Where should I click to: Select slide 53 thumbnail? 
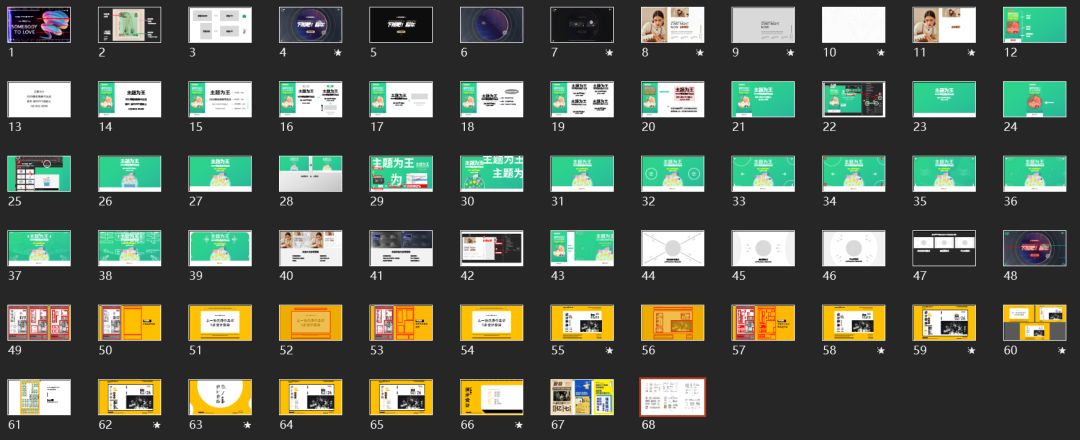[x=401, y=322]
